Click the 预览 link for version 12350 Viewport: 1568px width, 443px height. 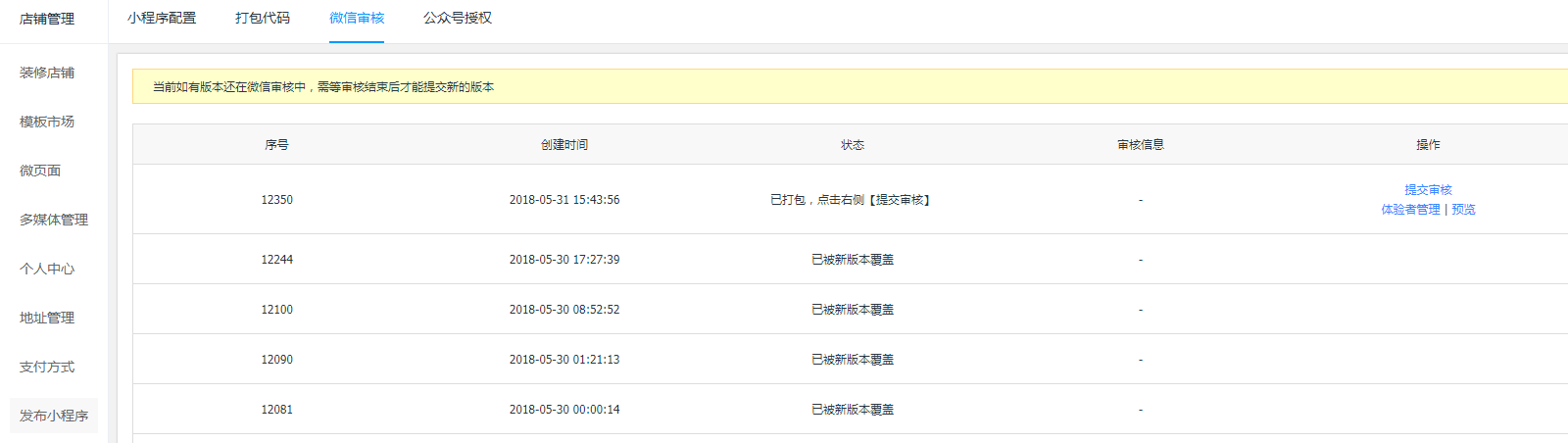[x=1463, y=210]
